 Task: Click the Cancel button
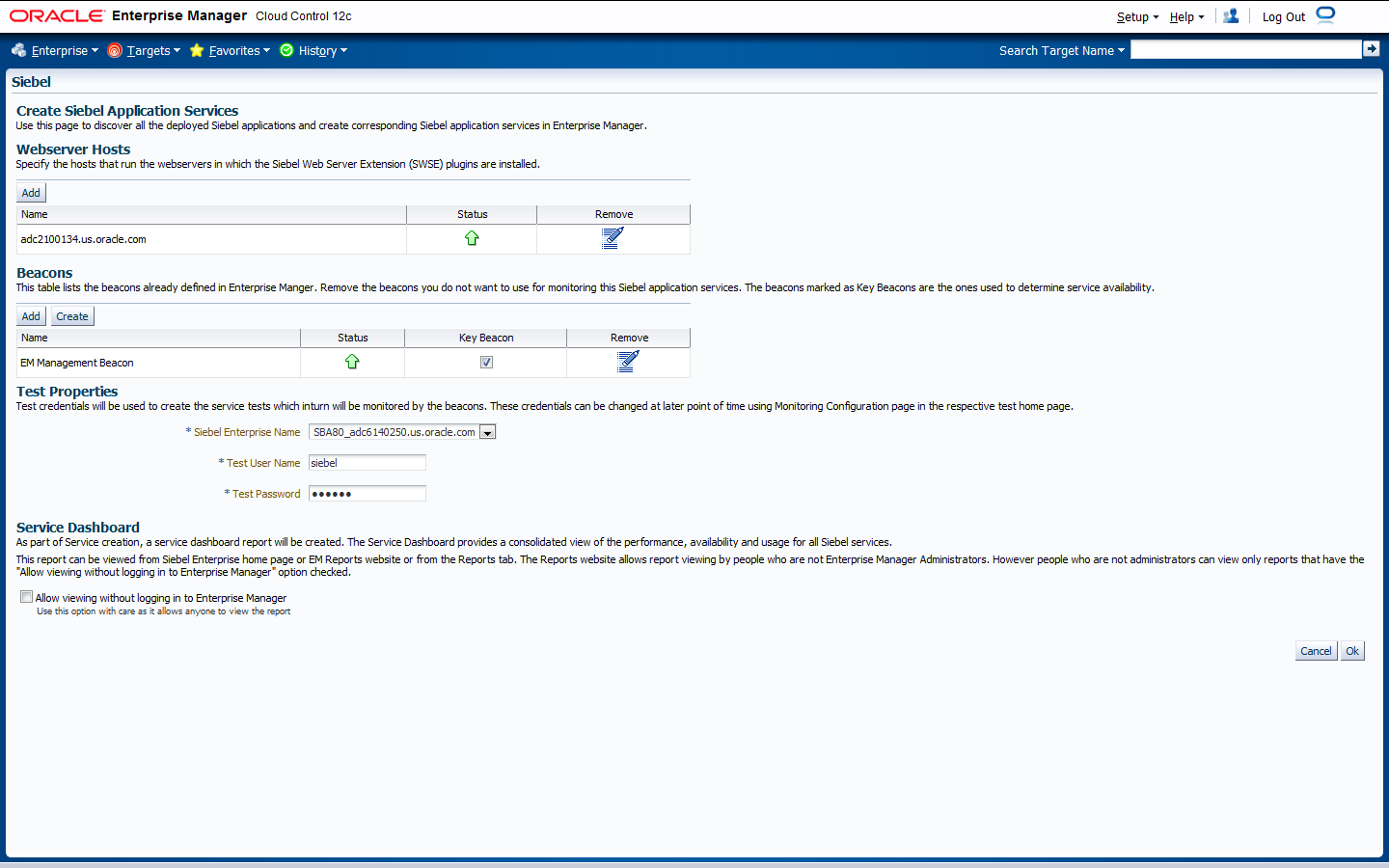point(1316,651)
